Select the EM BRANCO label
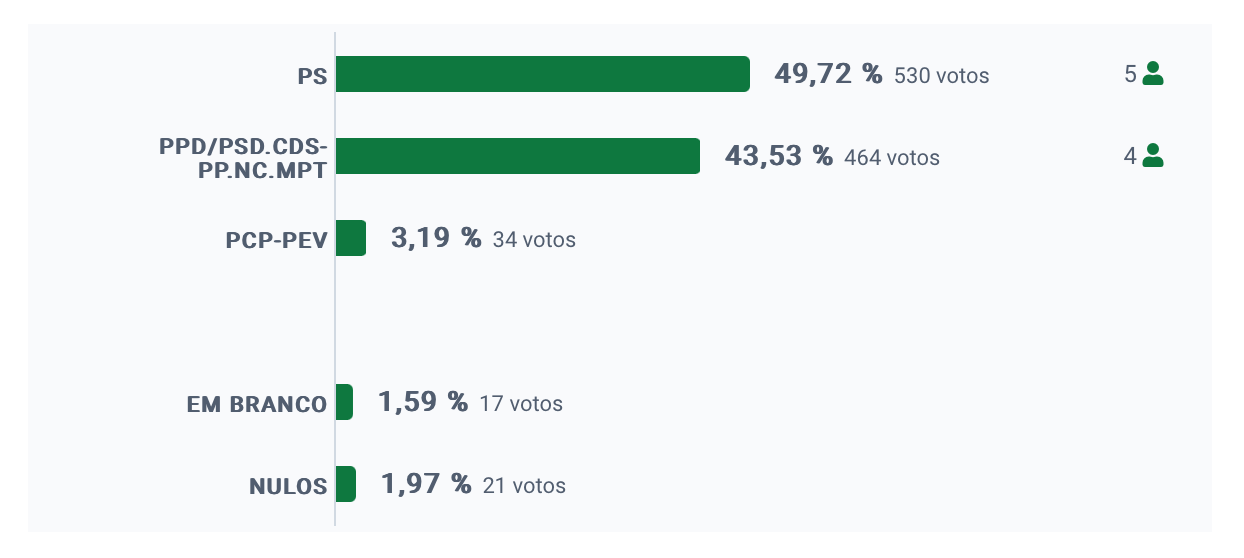The height and width of the screenshot is (558, 1244). pos(257,404)
